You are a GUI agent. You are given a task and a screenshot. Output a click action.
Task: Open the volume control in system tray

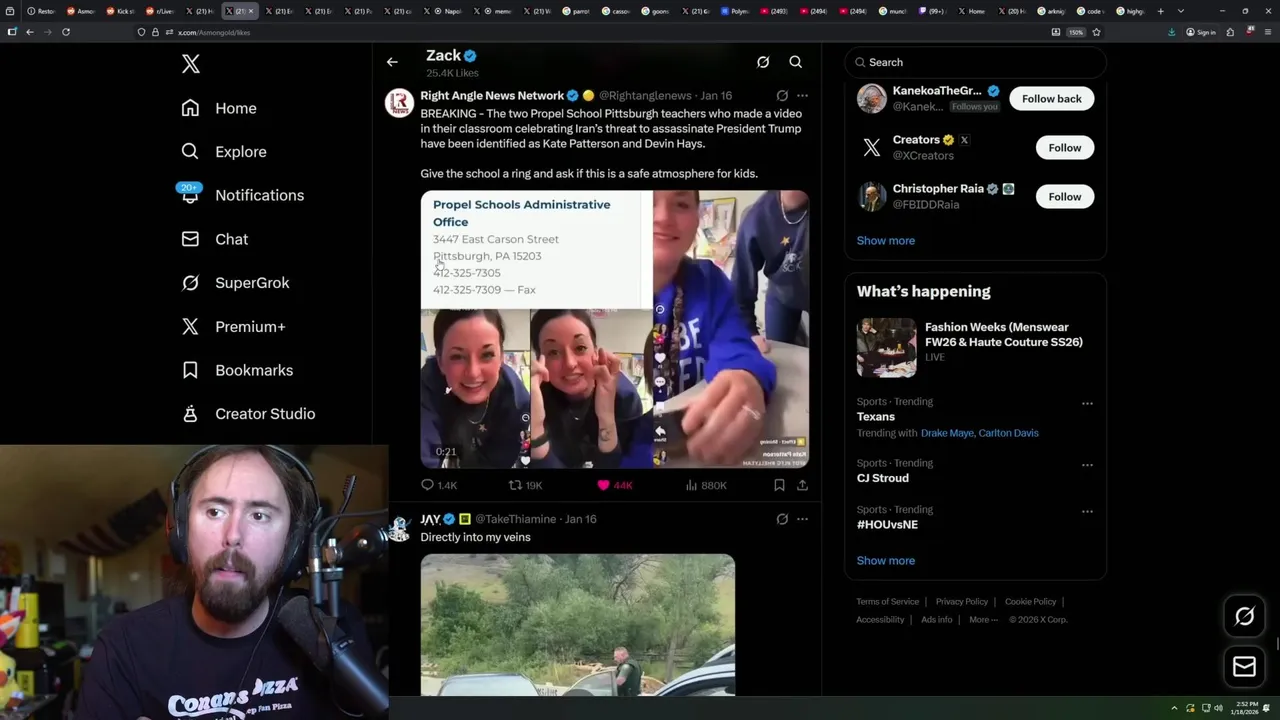point(1218,708)
